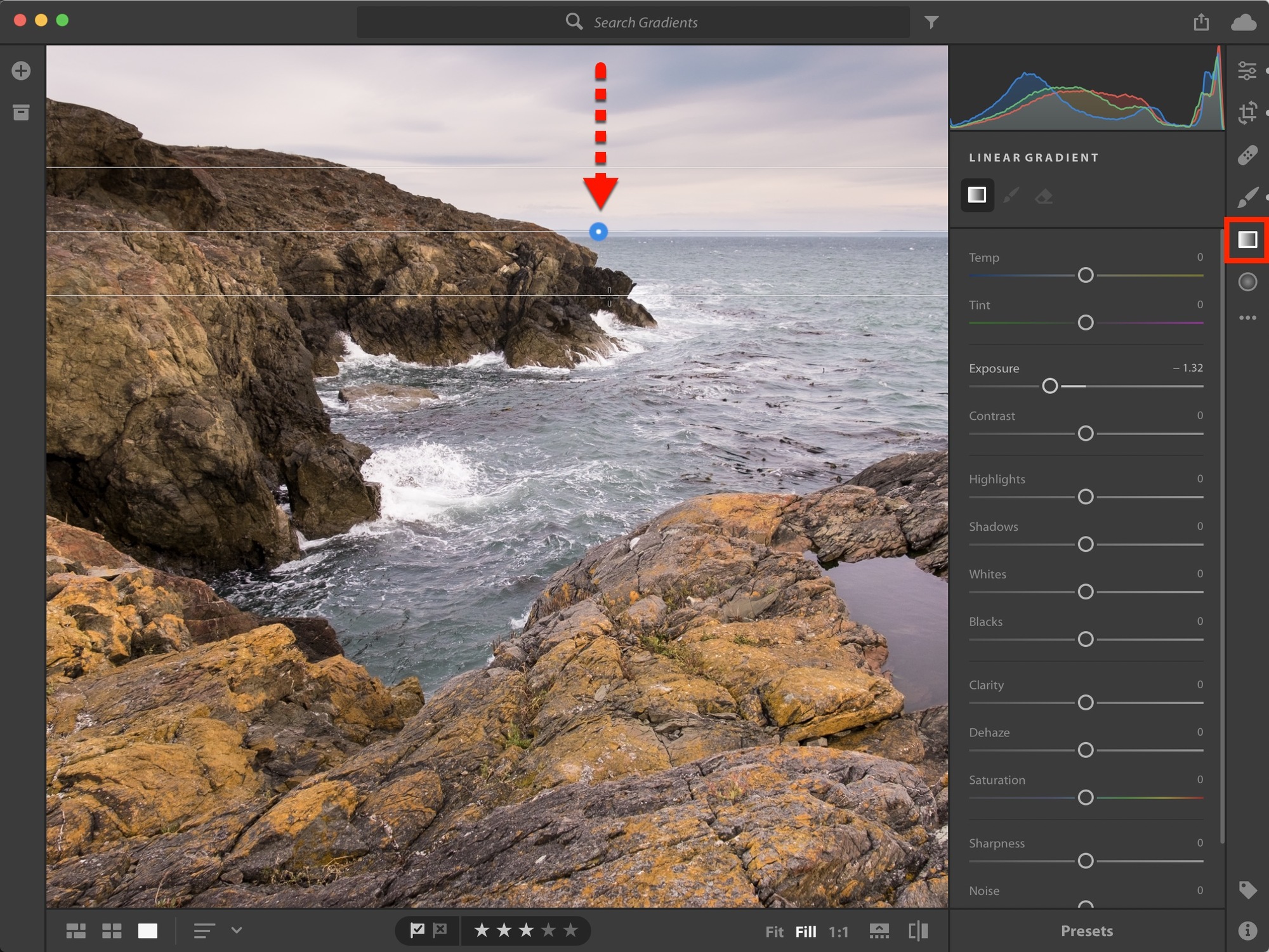Expand the sort chevron dropdown
The width and height of the screenshot is (1269, 952).
237,930
